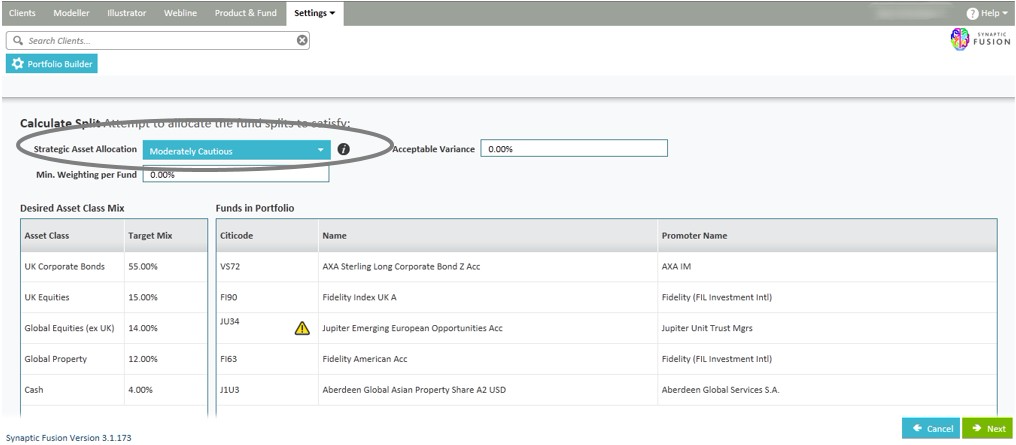The height and width of the screenshot is (445, 1016).
Task: Click the 55.00% target mix value
Action: [143, 266]
